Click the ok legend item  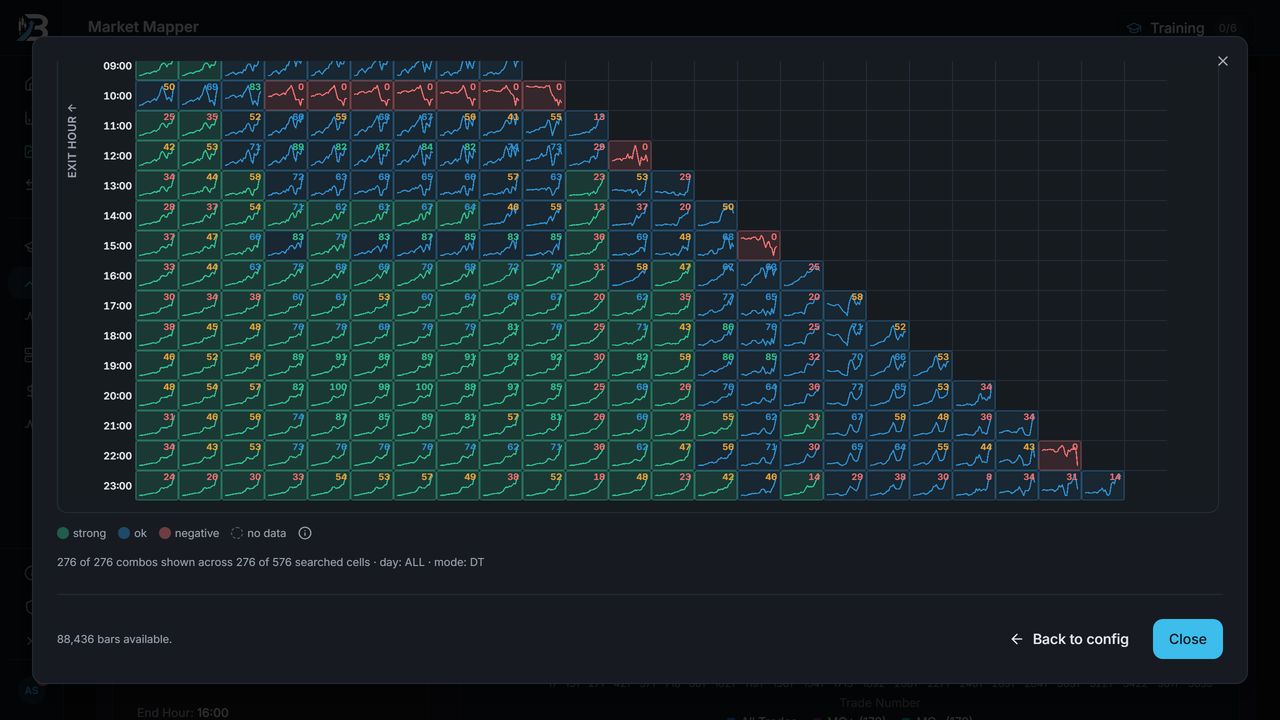tap(132, 533)
